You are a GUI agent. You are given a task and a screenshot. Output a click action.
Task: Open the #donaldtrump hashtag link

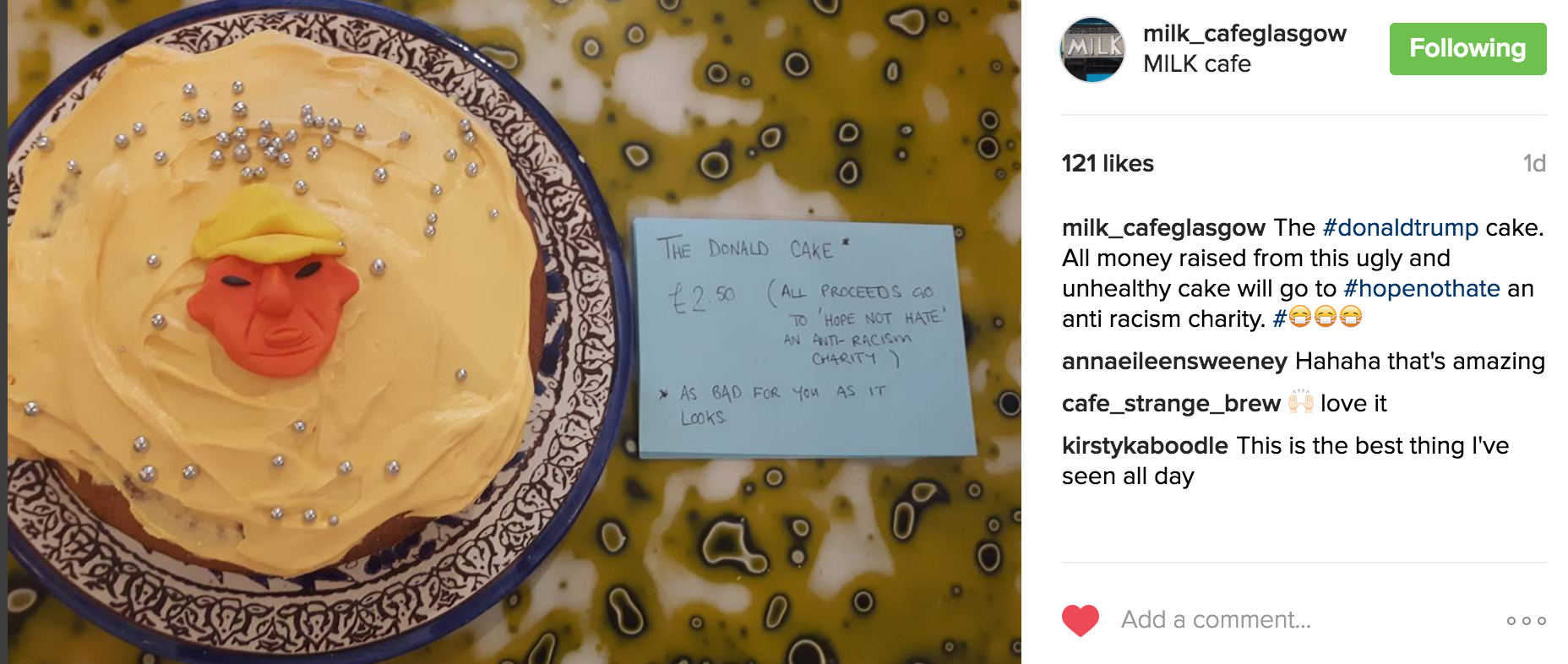point(1400,228)
